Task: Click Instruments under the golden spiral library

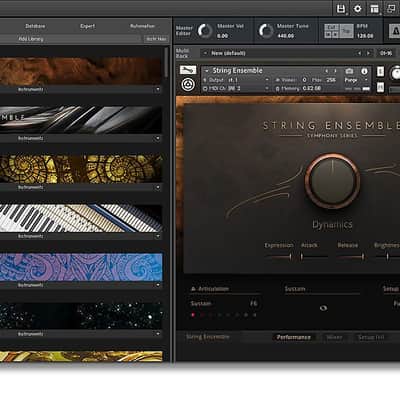Action: pyautogui.click(x=30, y=187)
